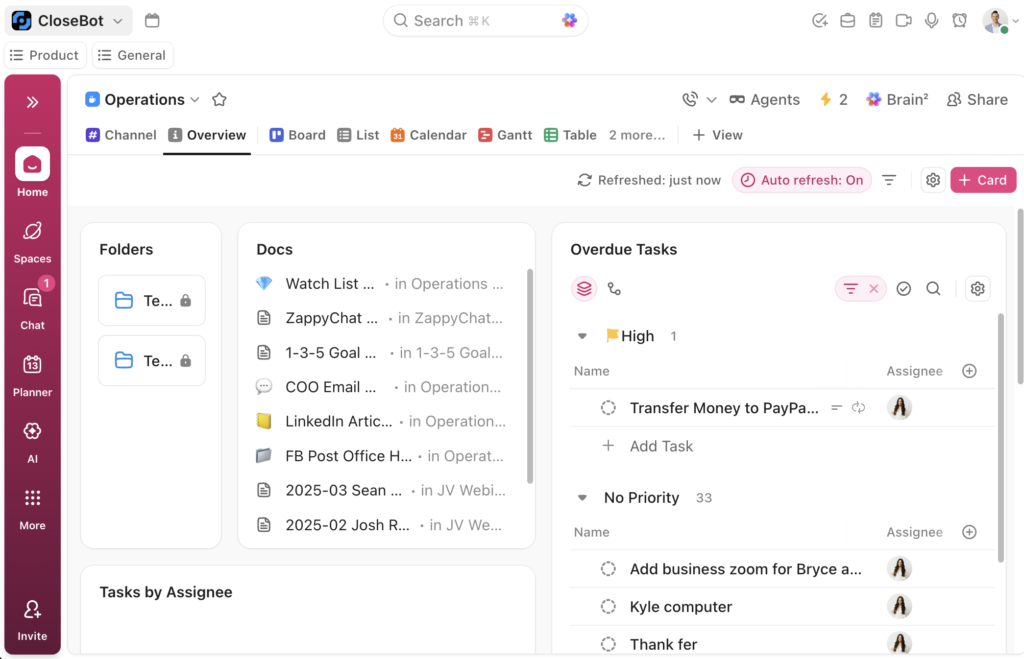
Task: Add column in High priority group
Action: pos(969,371)
